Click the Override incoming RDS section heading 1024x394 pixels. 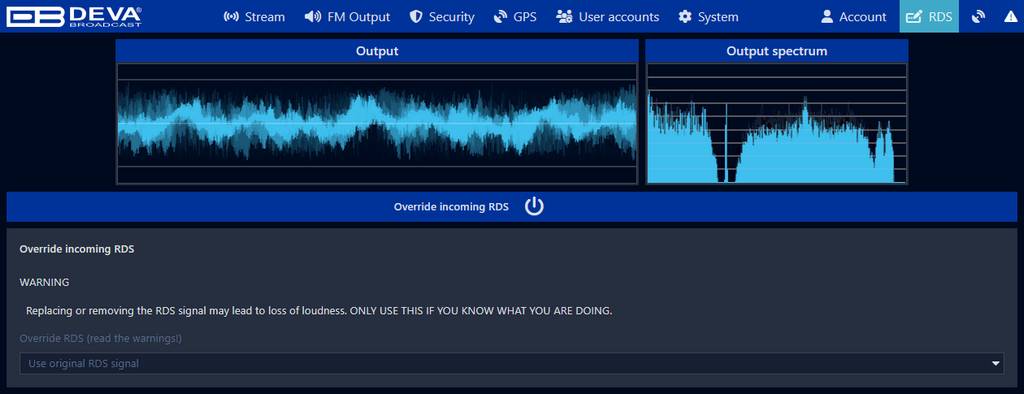[x=77, y=249]
